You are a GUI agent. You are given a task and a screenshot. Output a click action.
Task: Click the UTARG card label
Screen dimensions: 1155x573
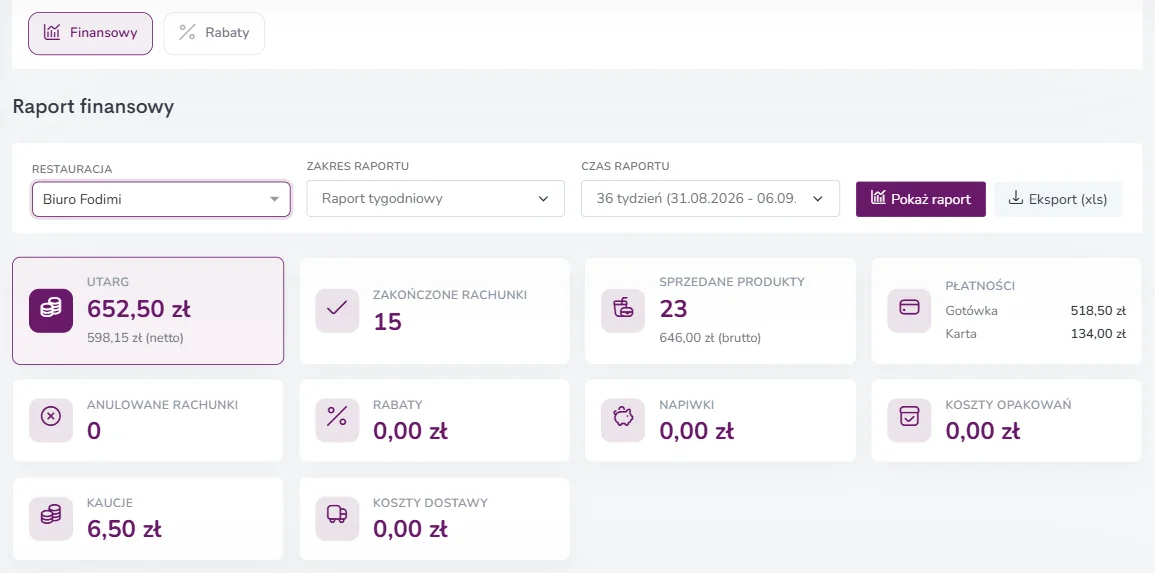tap(108, 282)
